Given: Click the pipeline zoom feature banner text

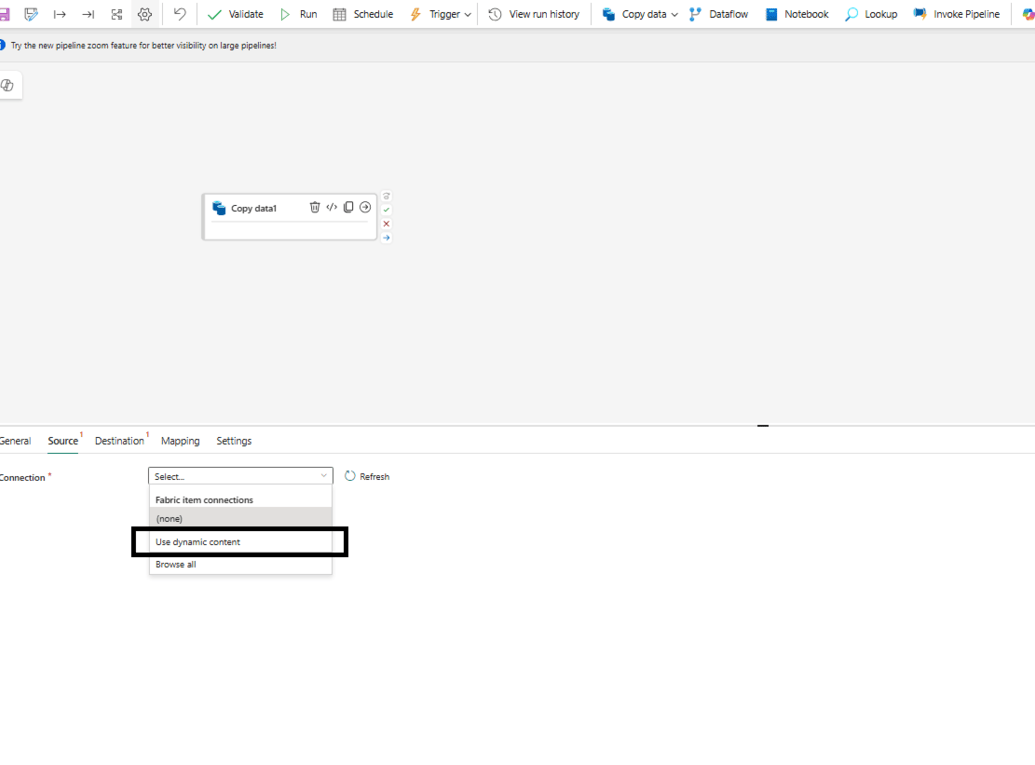Looking at the screenshot, I should tap(143, 46).
